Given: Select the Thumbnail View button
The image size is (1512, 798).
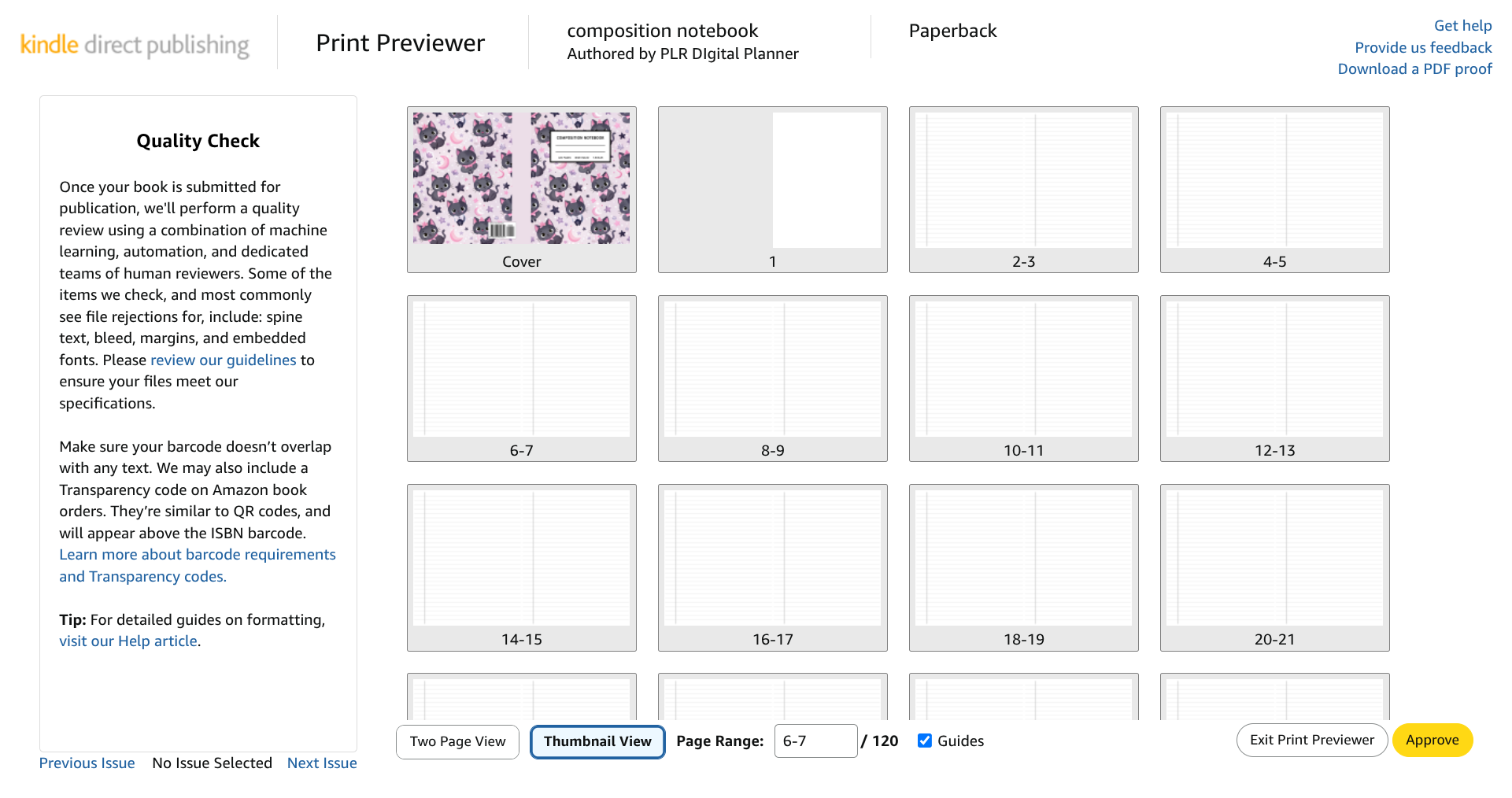Looking at the screenshot, I should tap(597, 741).
